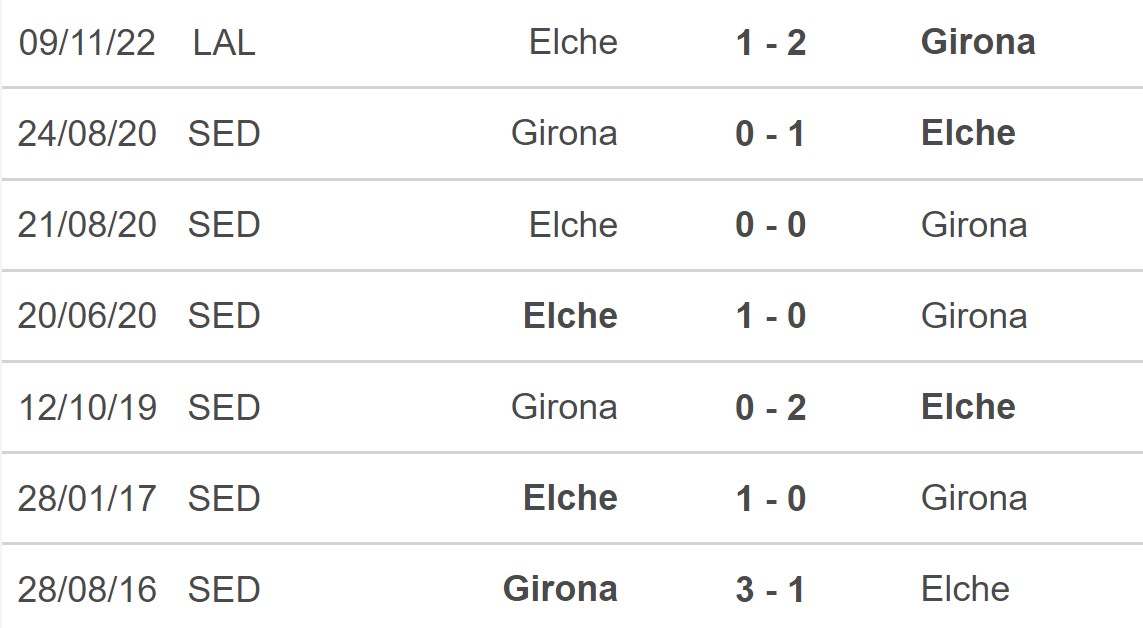
Task: Select bold Girona in 28/08/16 row
Action: pyautogui.click(x=561, y=589)
